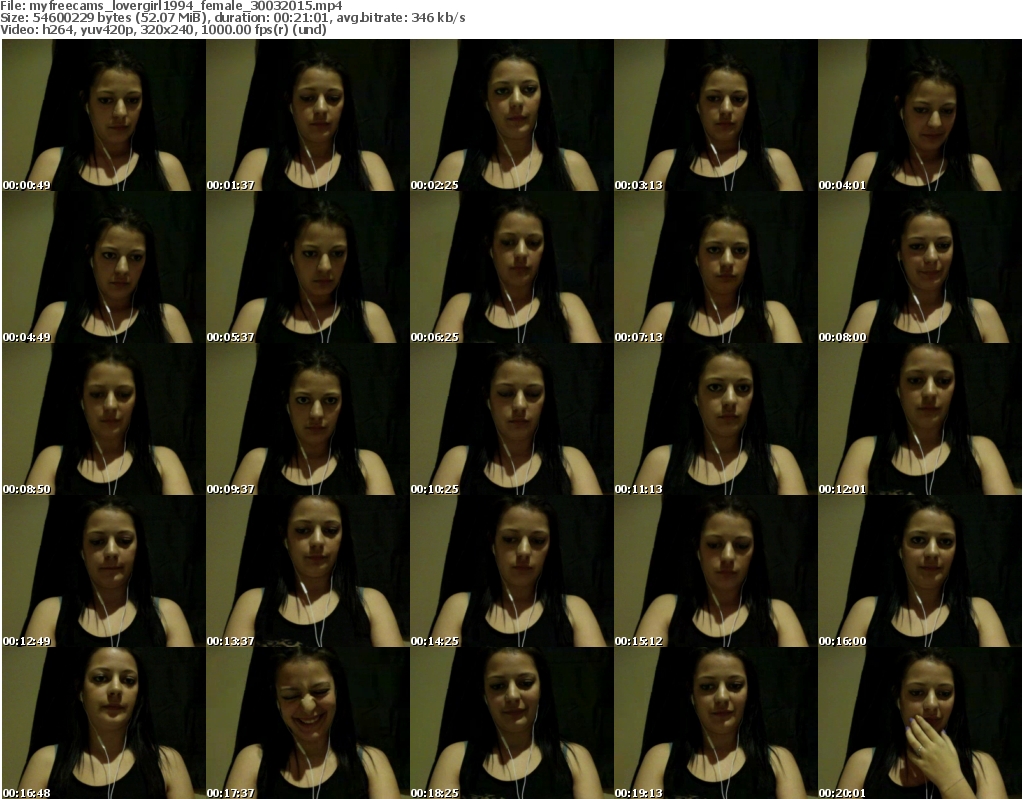The height and width of the screenshot is (799, 1024).
Task: Select the thumbnail stamped 00:13:37
Action: 308,571
